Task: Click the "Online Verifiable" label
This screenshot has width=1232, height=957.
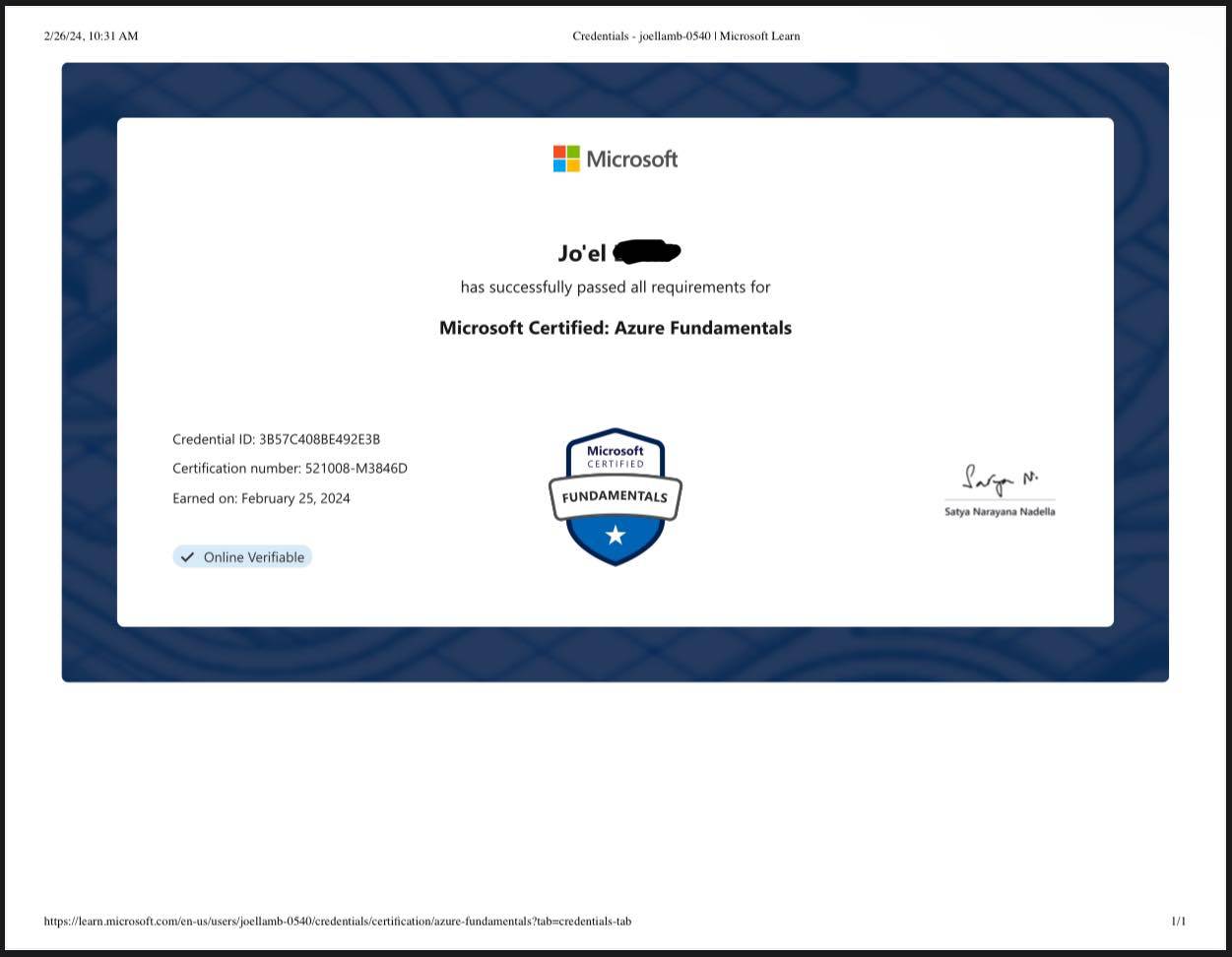Action: coord(254,557)
